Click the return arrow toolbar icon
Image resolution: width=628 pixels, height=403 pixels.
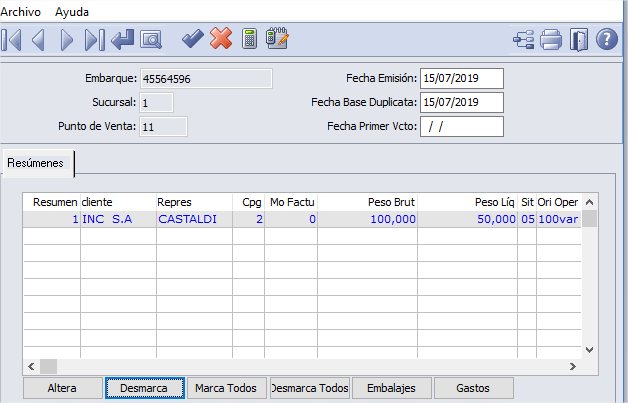pos(123,40)
